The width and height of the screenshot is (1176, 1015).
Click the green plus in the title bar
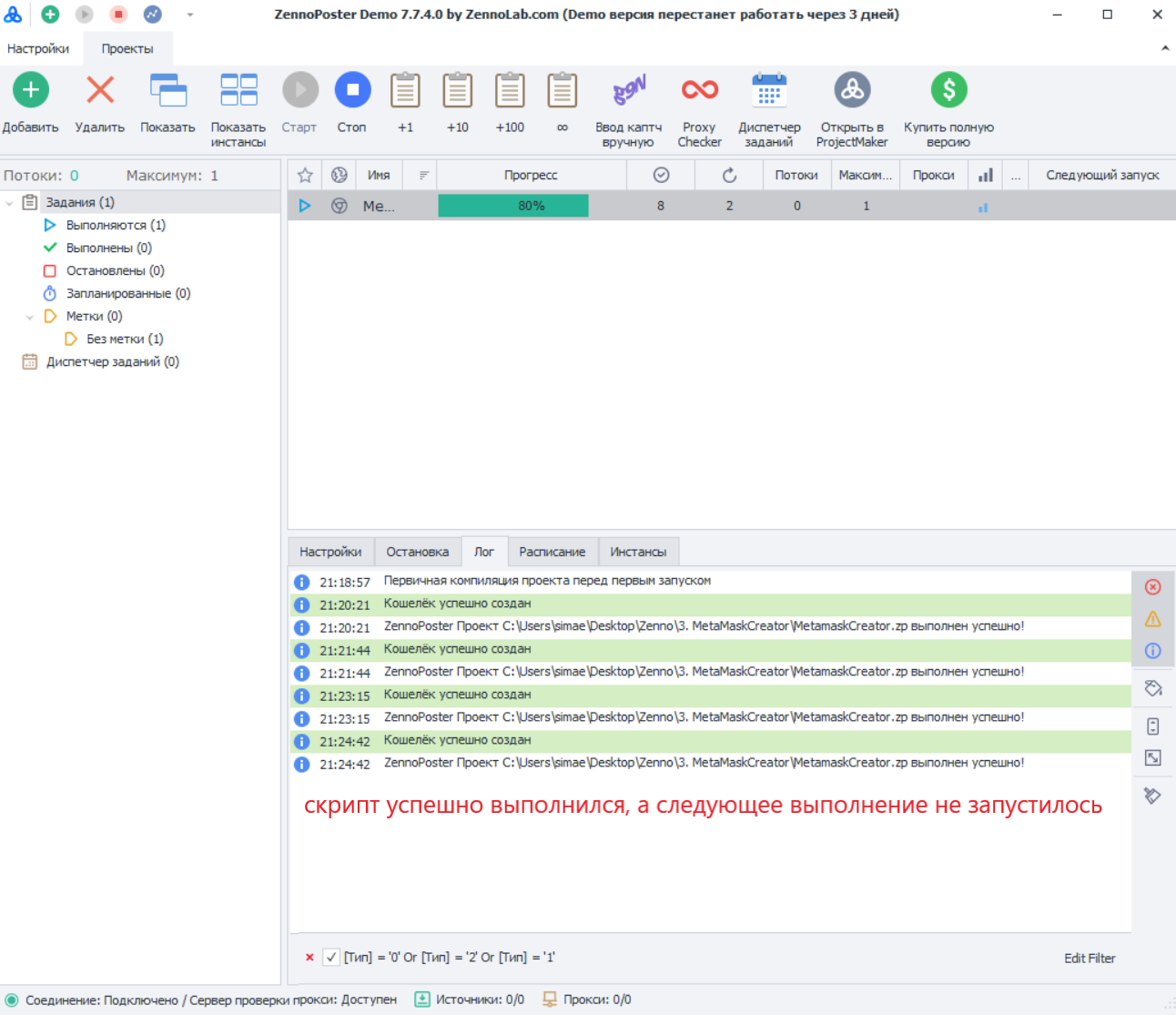(50, 15)
